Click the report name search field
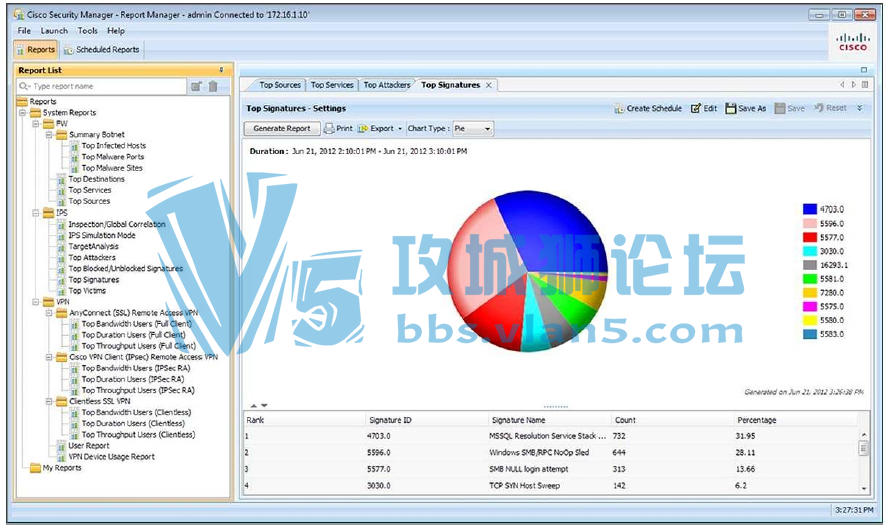Image resolution: width=891 pixels, height=529 pixels. 102,86
